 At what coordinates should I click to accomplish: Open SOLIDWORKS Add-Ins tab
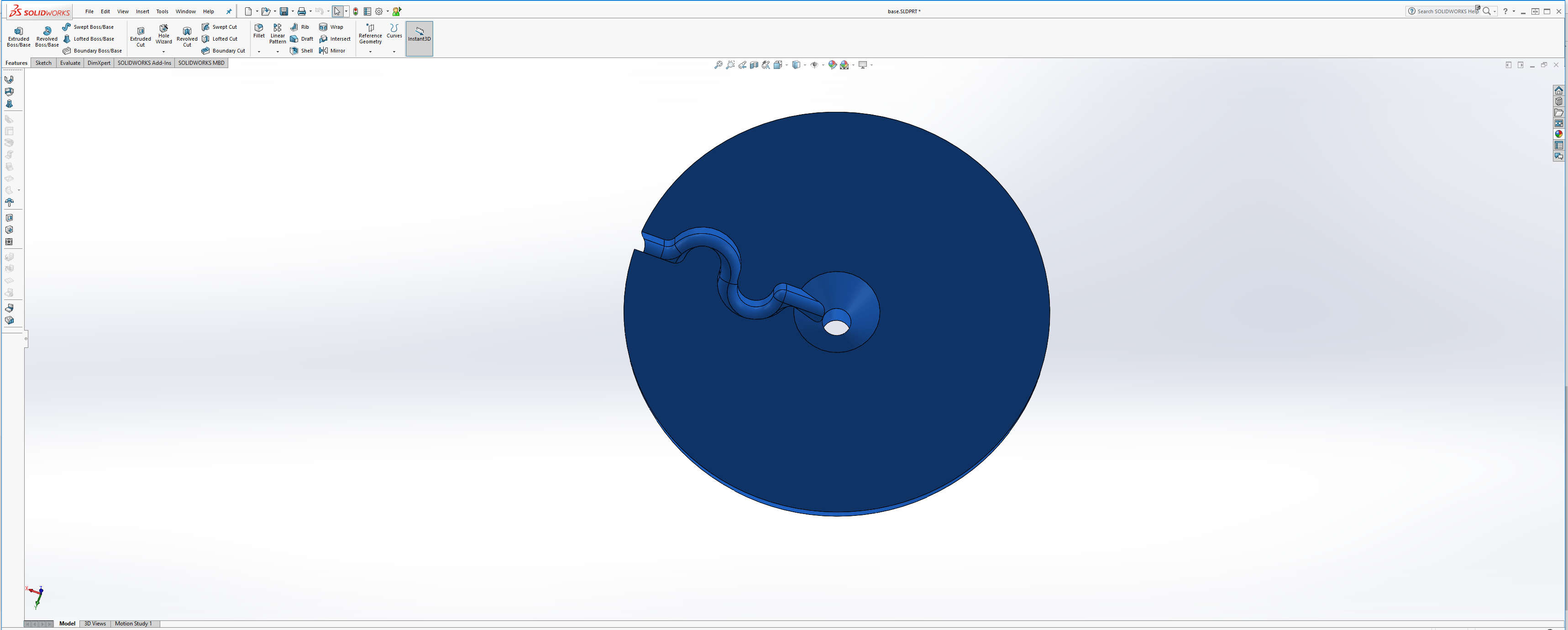click(144, 63)
